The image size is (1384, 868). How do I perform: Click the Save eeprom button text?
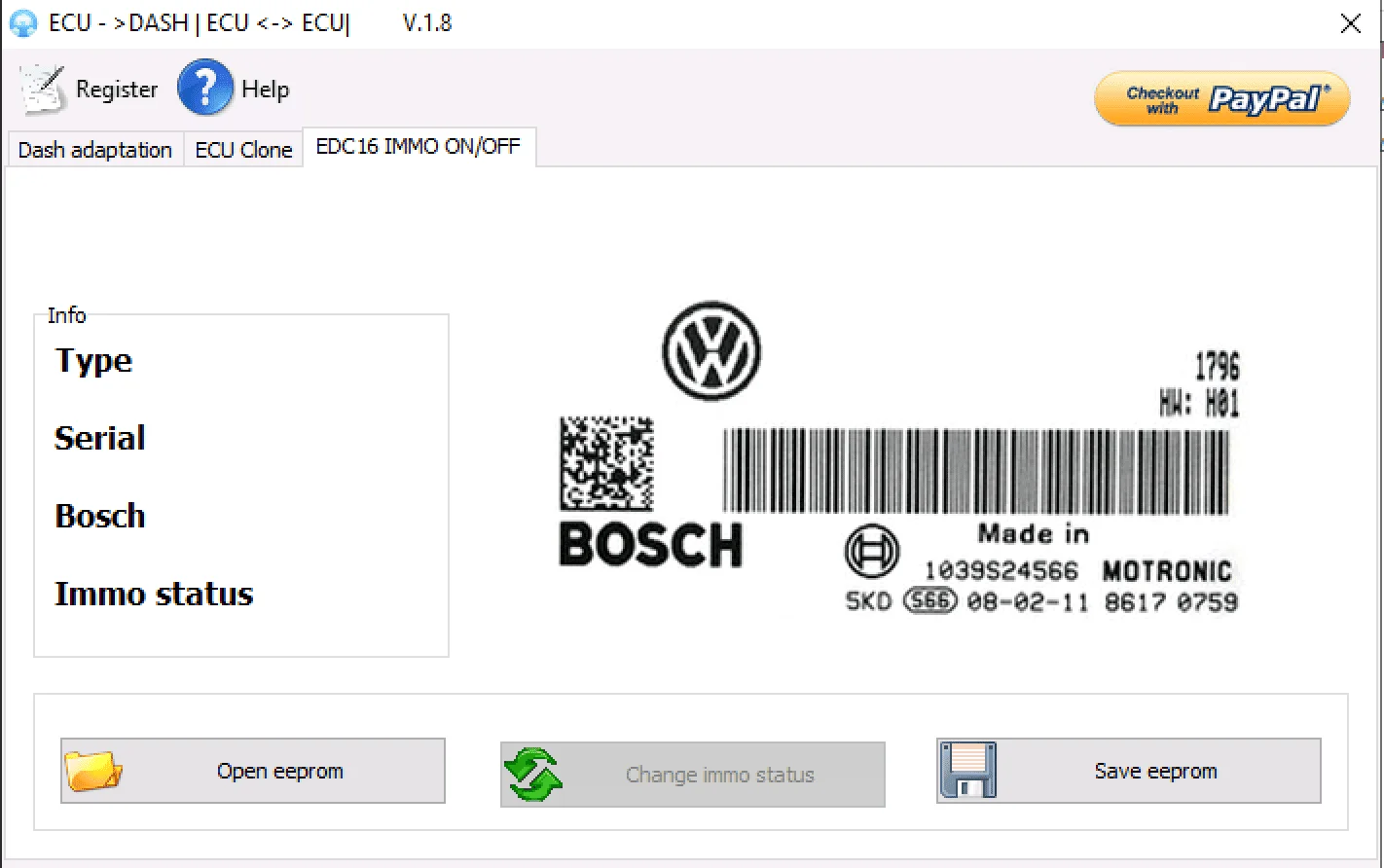1155,771
